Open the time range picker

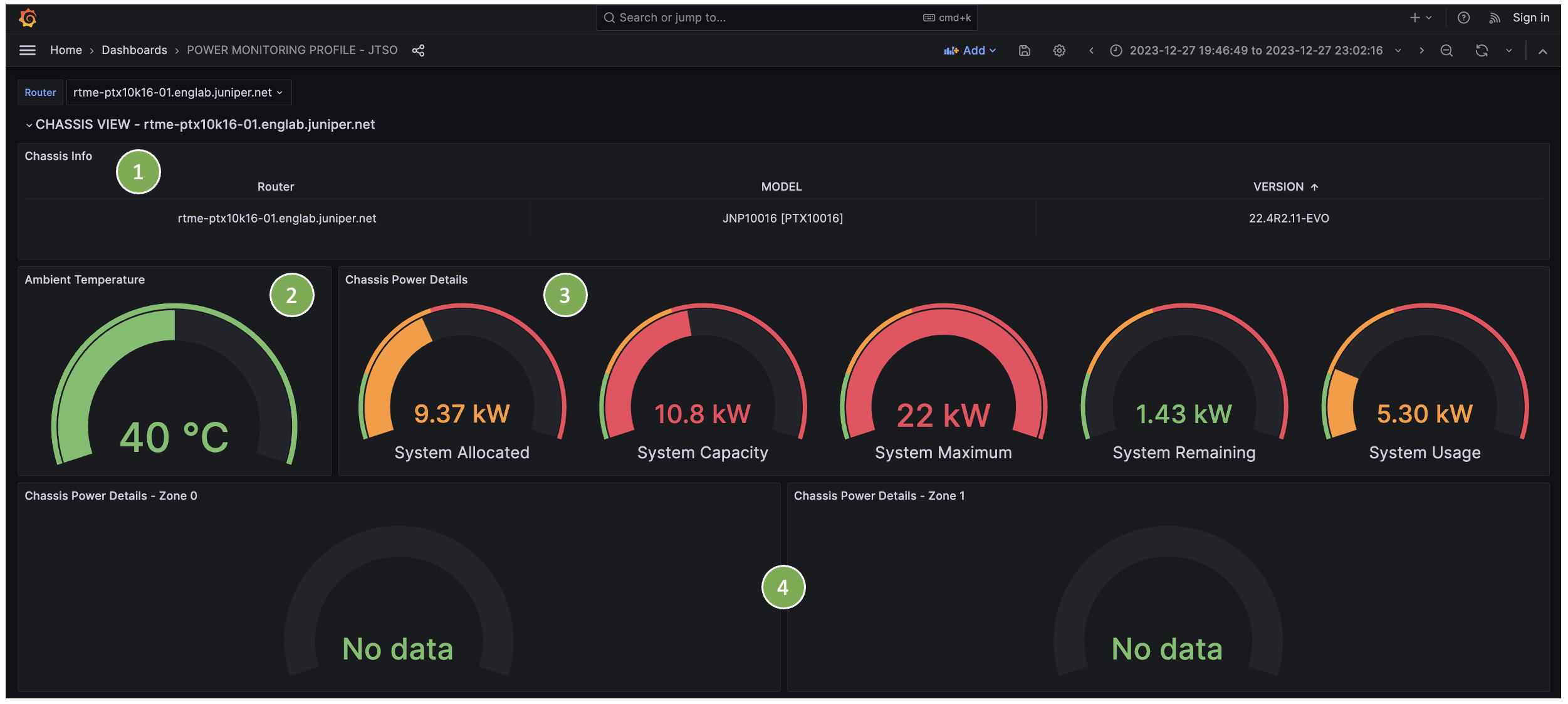(1255, 51)
